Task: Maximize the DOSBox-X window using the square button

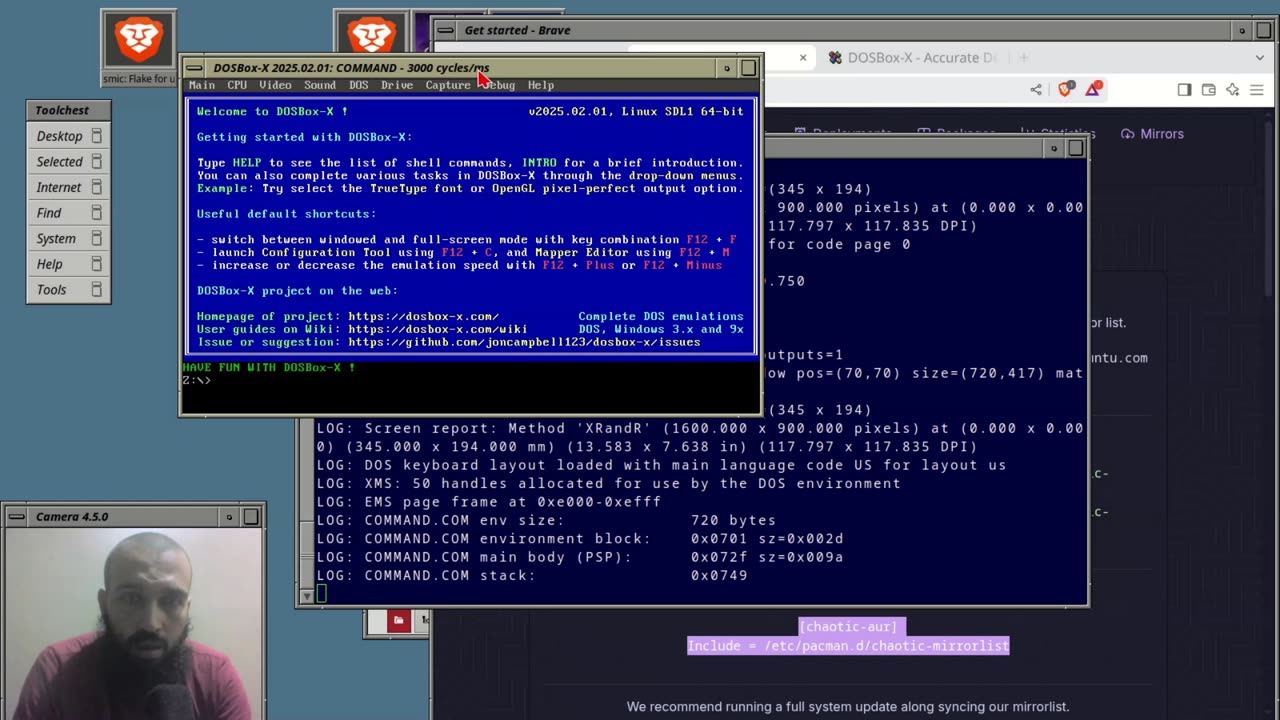Action: coord(748,68)
